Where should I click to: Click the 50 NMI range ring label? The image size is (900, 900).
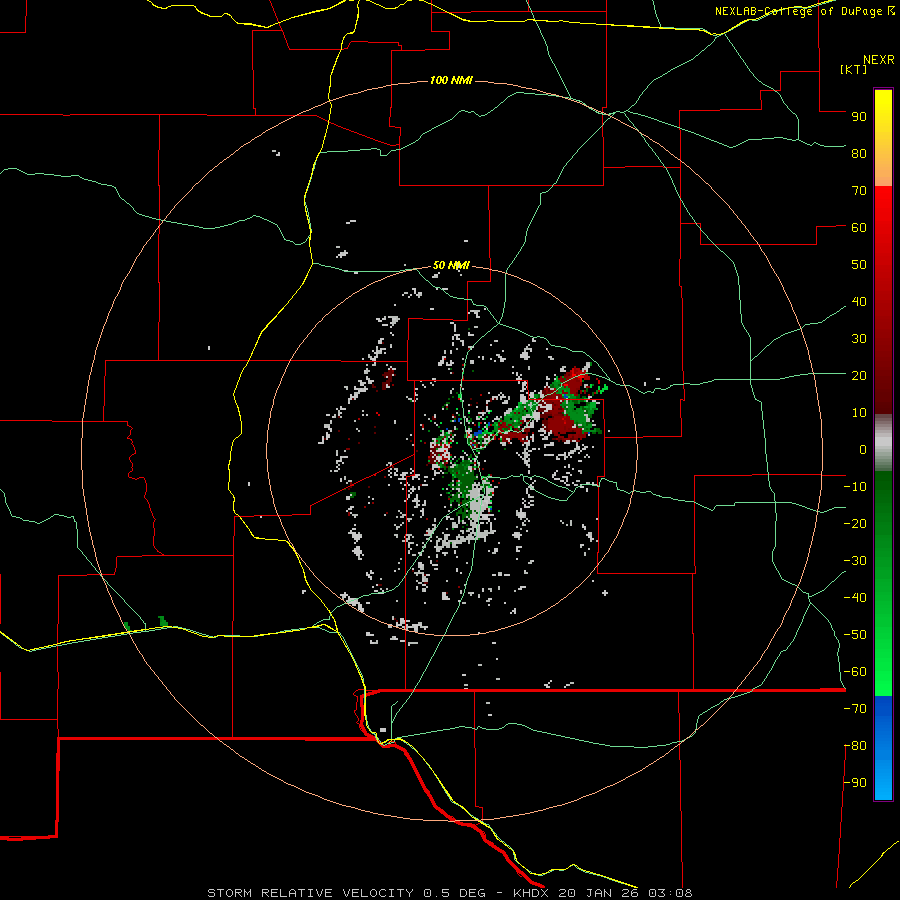(451, 265)
